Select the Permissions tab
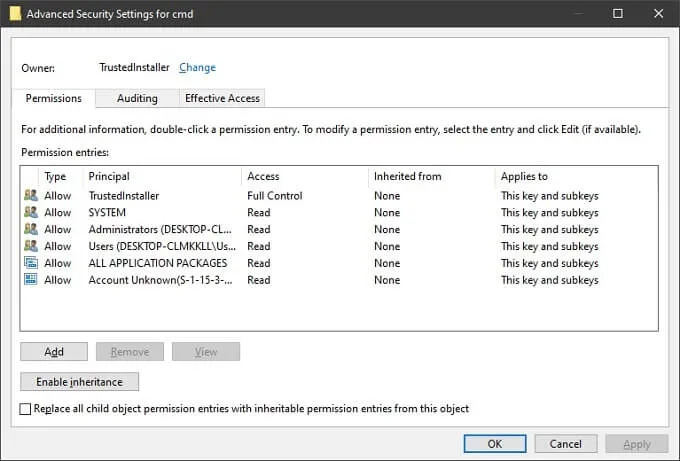680x461 pixels. (x=54, y=98)
